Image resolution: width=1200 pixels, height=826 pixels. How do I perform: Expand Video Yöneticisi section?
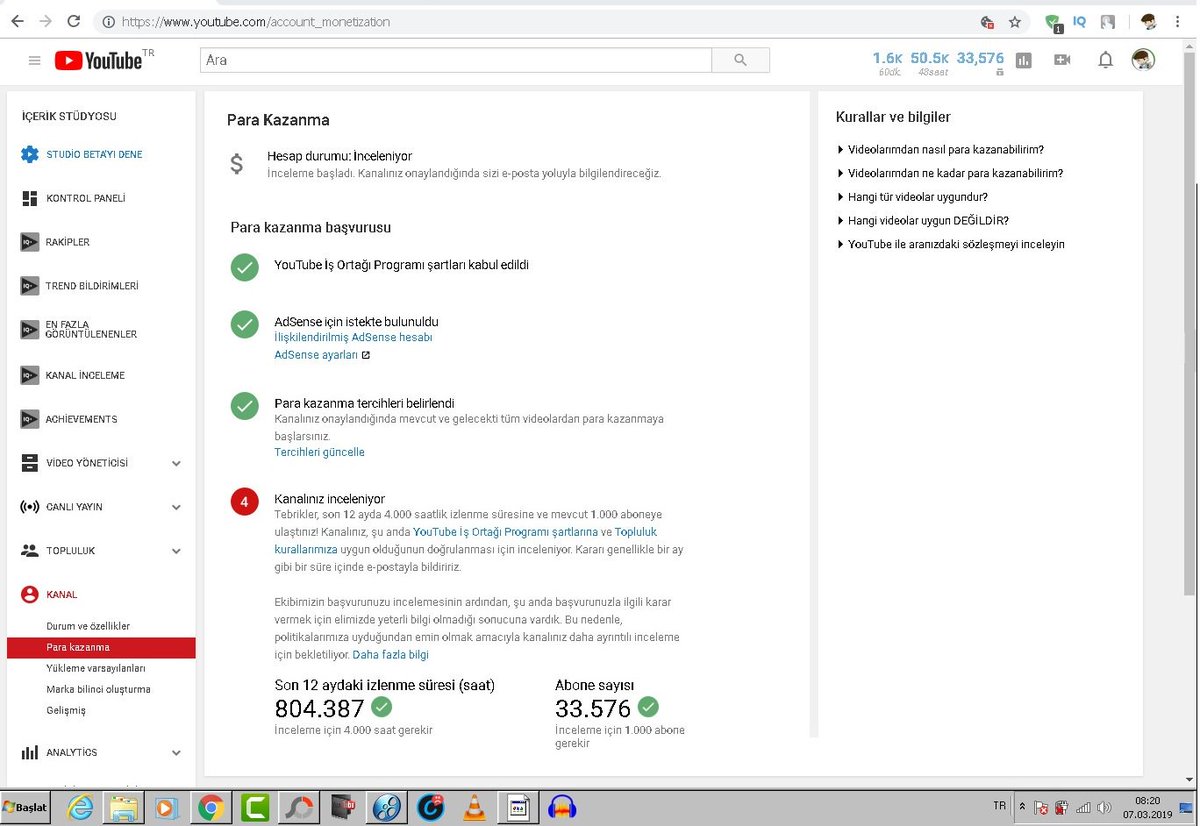[x=176, y=463]
